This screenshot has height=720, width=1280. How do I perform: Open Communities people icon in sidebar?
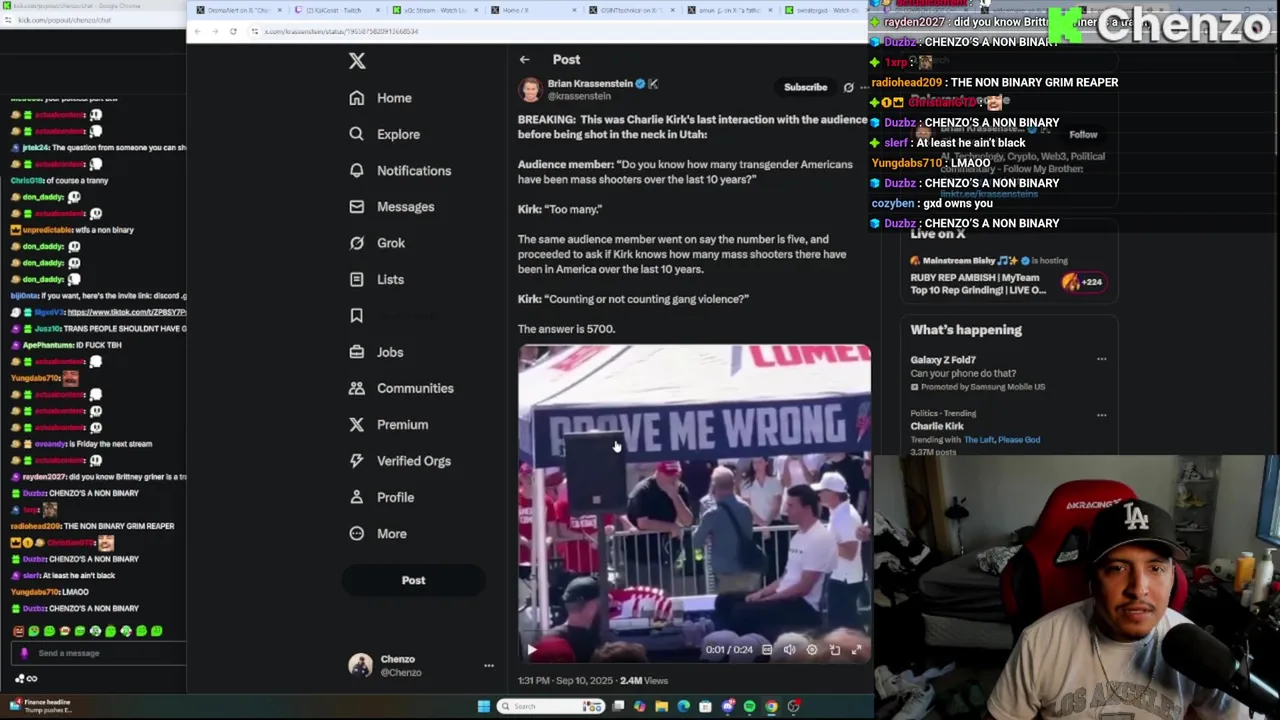coord(356,388)
